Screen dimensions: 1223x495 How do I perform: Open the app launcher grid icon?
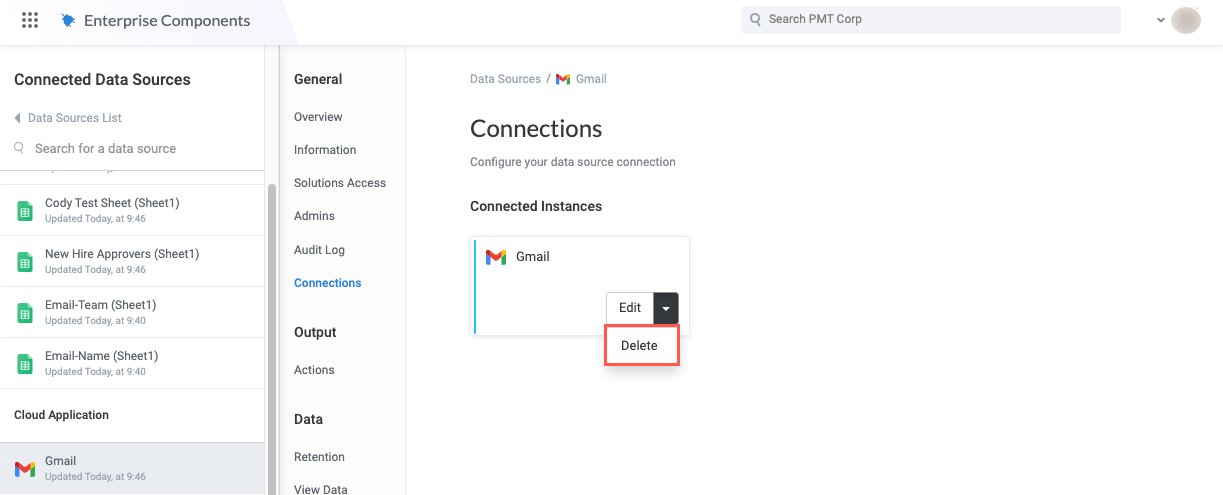(30, 20)
